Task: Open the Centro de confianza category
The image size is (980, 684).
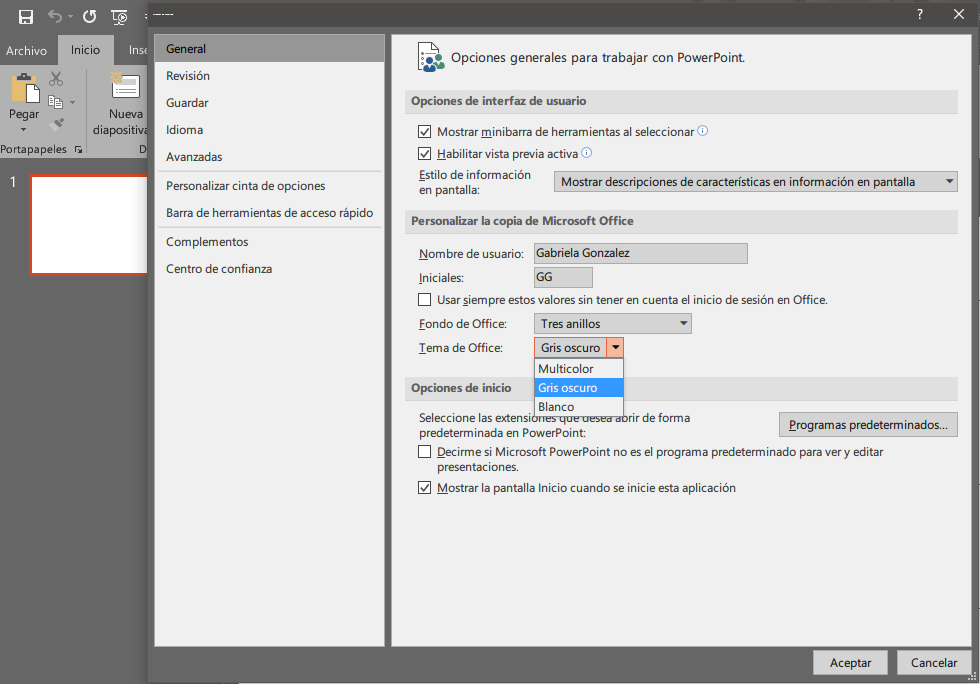Action: 218,268
